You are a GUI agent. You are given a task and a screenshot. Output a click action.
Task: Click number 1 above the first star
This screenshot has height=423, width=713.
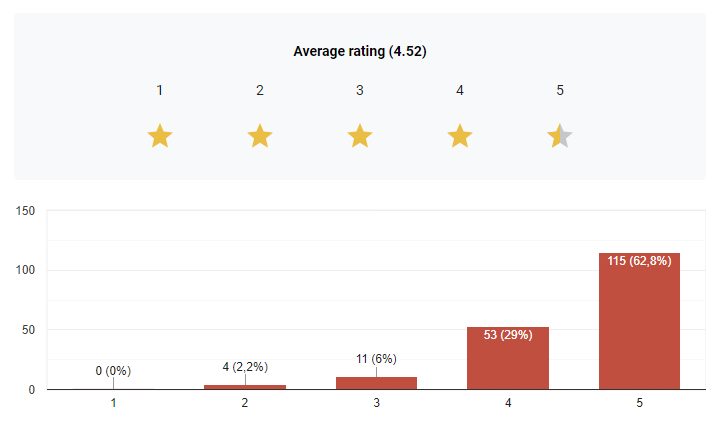pyautogui.click(x=160, y=90)
